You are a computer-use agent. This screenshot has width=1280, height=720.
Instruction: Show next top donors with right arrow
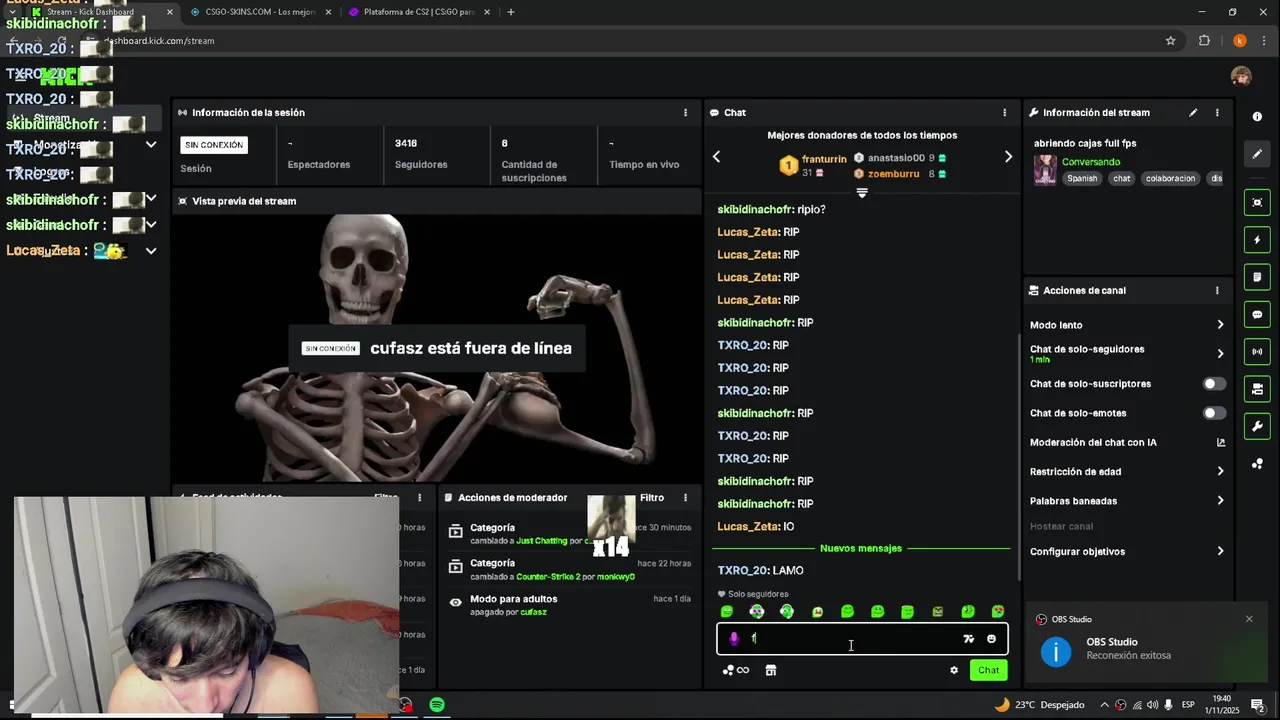(x=1008, y=157)
